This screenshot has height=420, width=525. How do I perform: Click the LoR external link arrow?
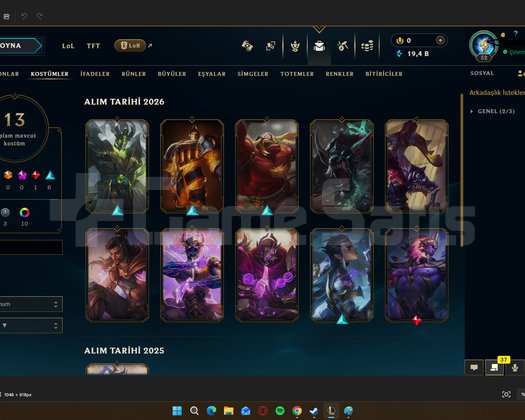(x=150, y=46)
